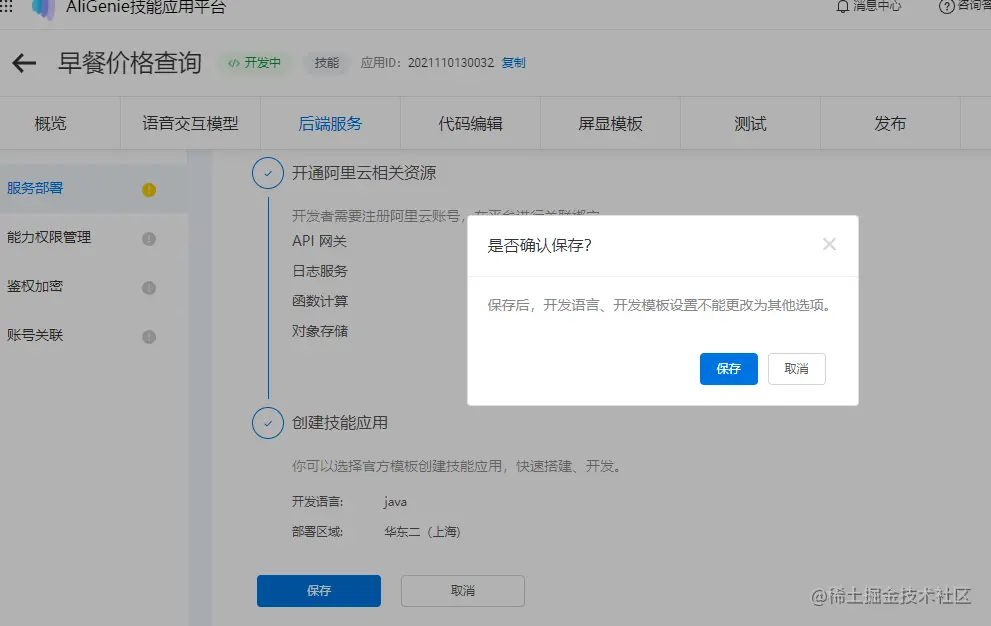Screen dimensions: 991x626
Task: Open the 测试 tab
Action: tap(750, 123)
